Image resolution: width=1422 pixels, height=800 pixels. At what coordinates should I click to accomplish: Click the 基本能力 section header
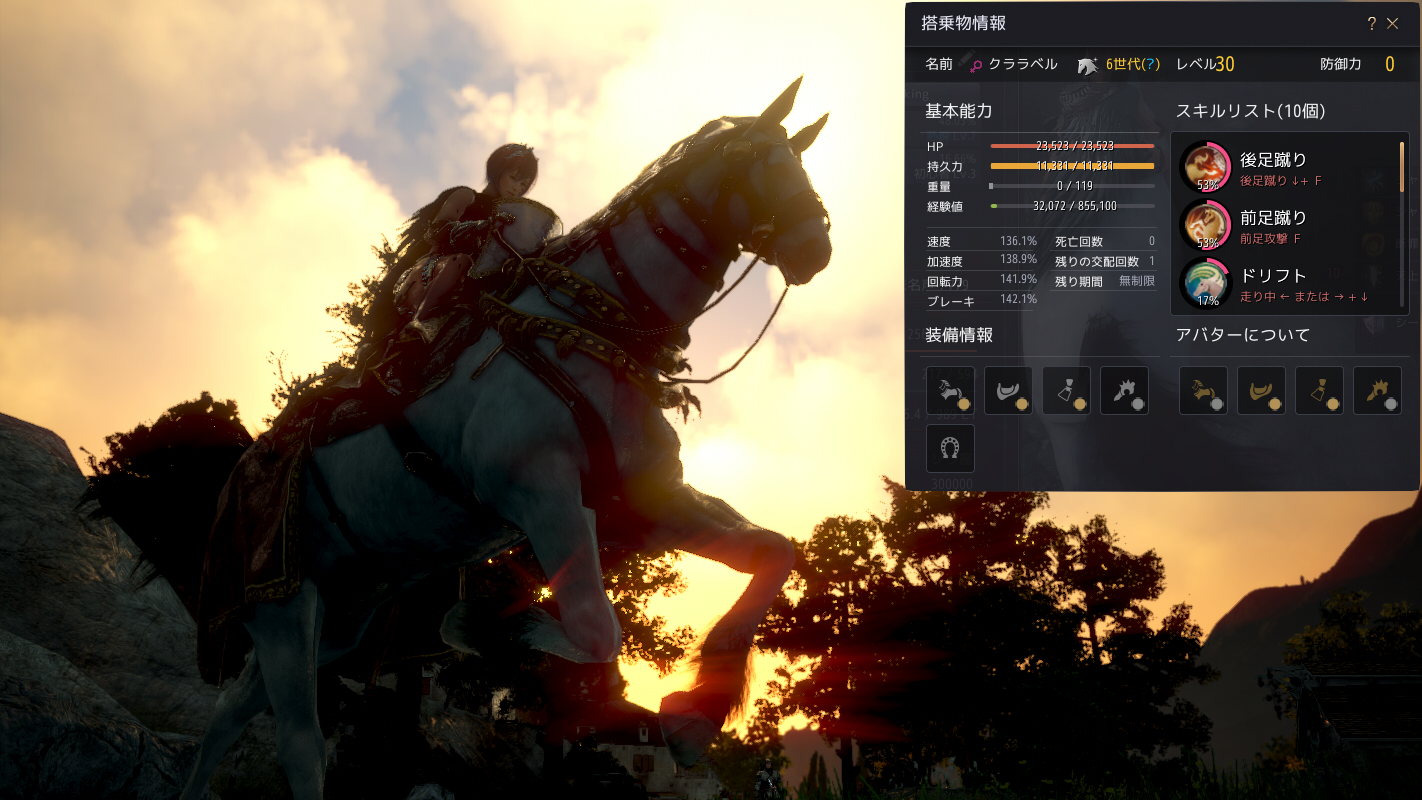point(958,111)
